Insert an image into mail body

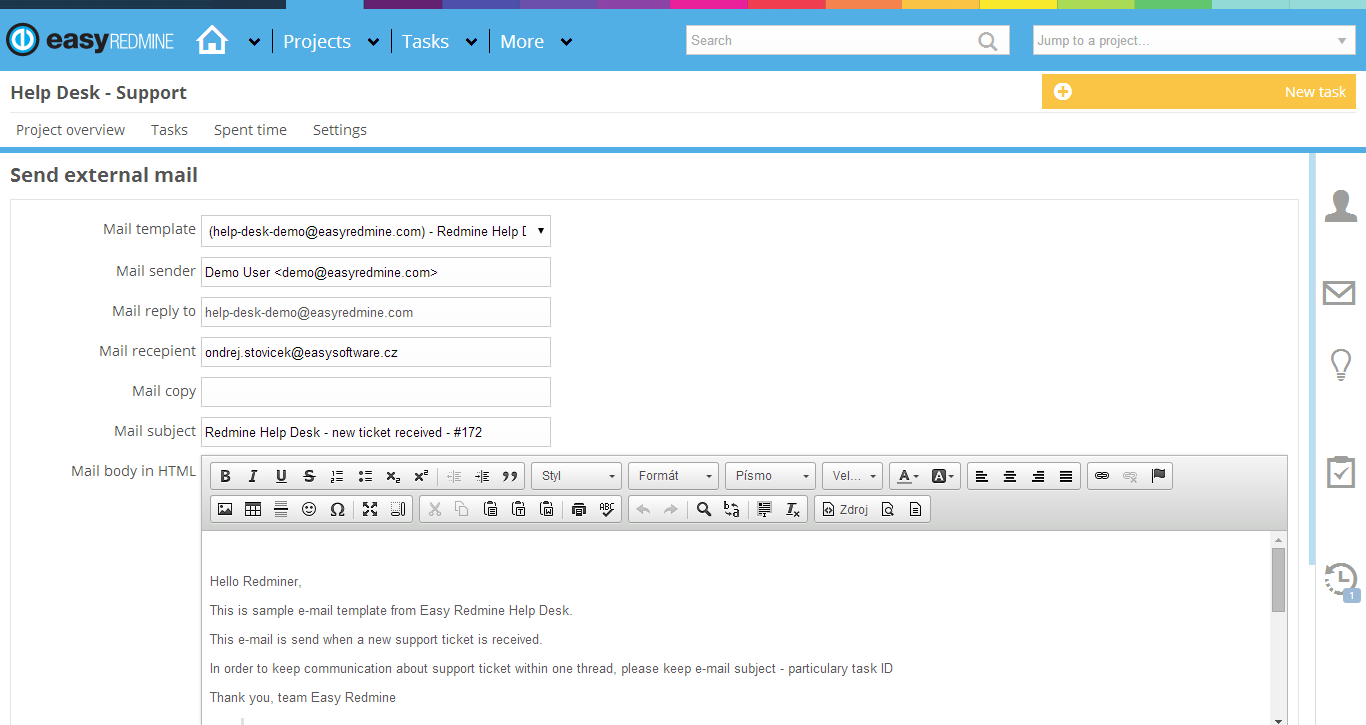225,509
